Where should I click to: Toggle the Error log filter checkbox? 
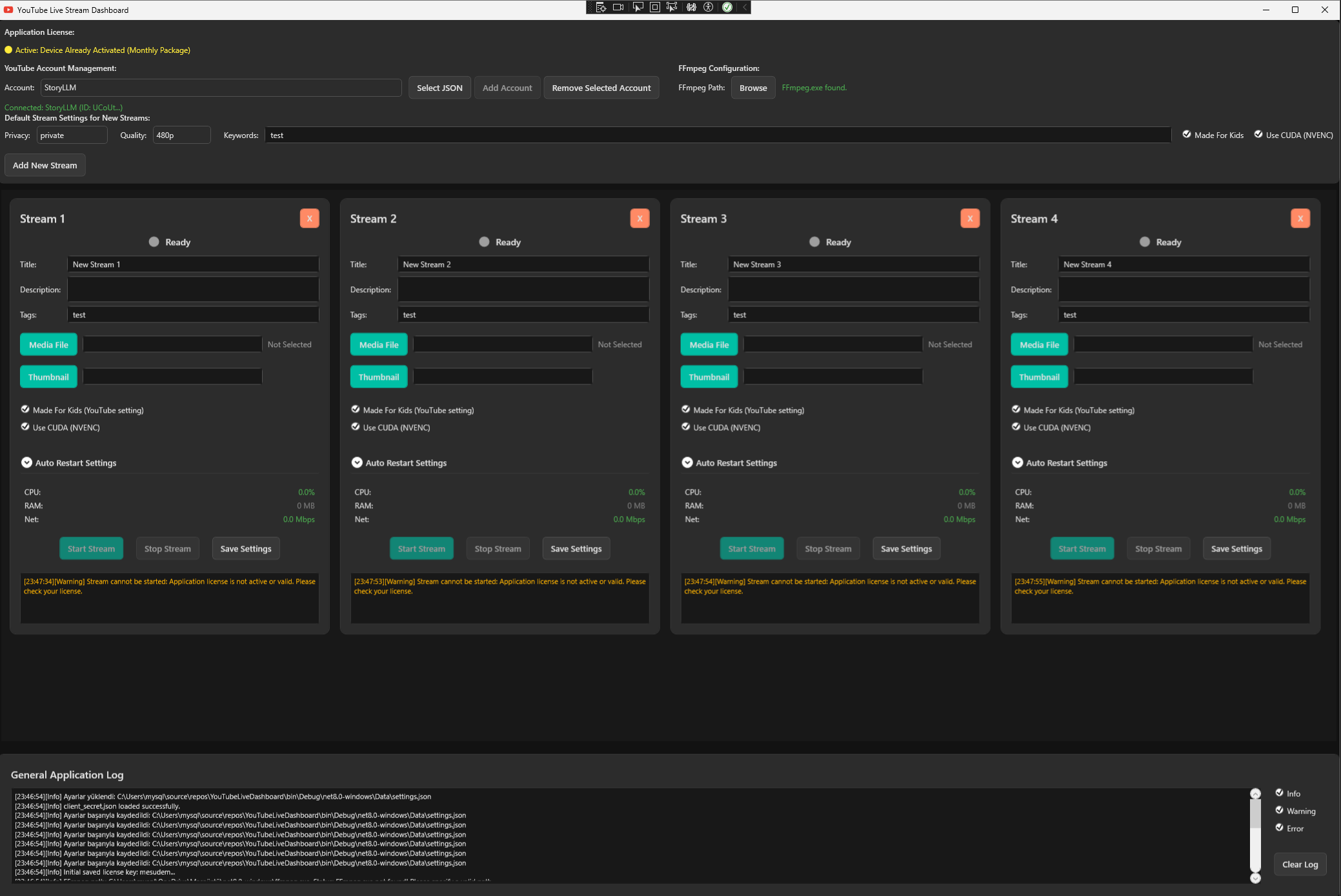coord(1279,828)
